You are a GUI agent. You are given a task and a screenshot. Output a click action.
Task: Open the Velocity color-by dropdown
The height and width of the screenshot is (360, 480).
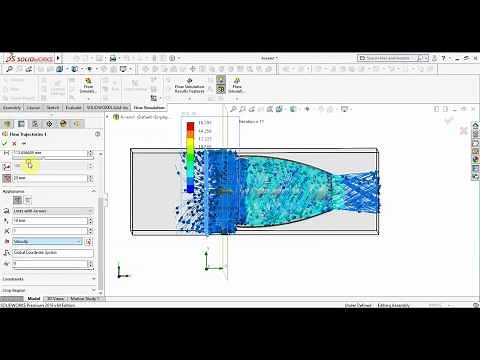coord(48,241)
